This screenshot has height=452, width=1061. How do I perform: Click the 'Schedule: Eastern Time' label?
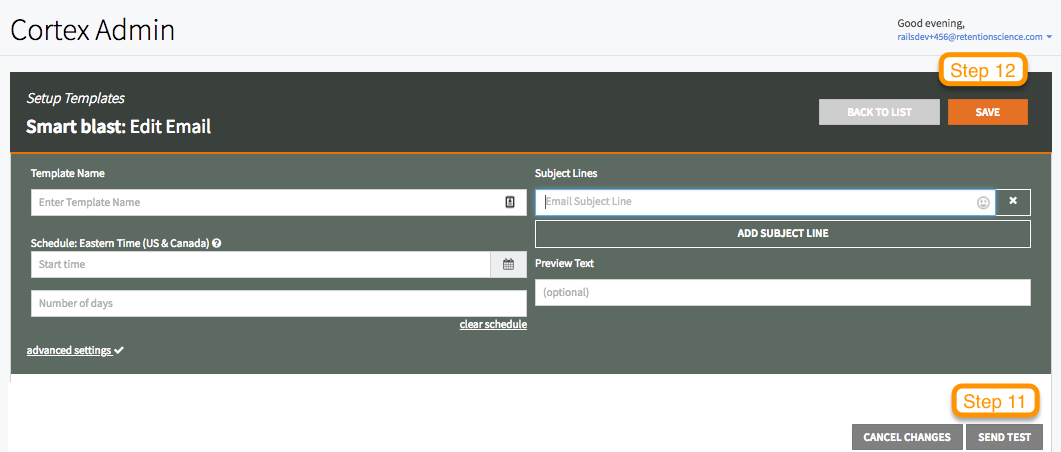[120, 243]
